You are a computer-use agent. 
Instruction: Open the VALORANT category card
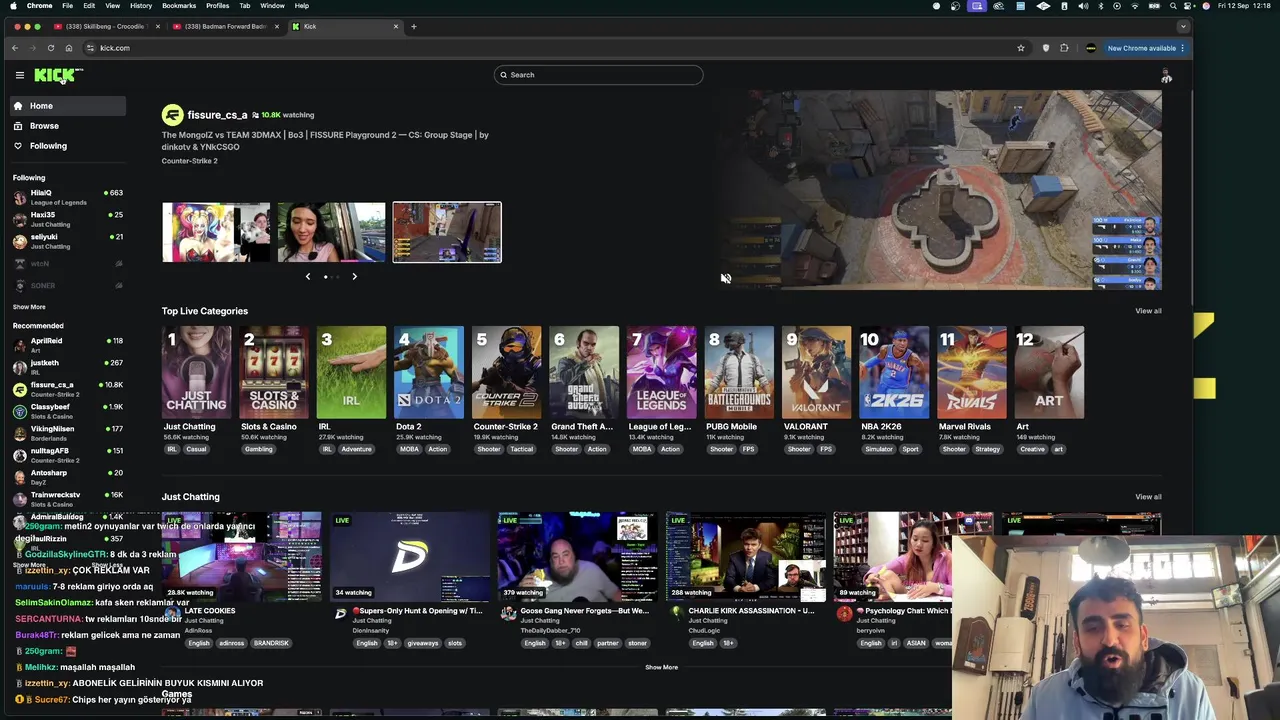(816, 372)
